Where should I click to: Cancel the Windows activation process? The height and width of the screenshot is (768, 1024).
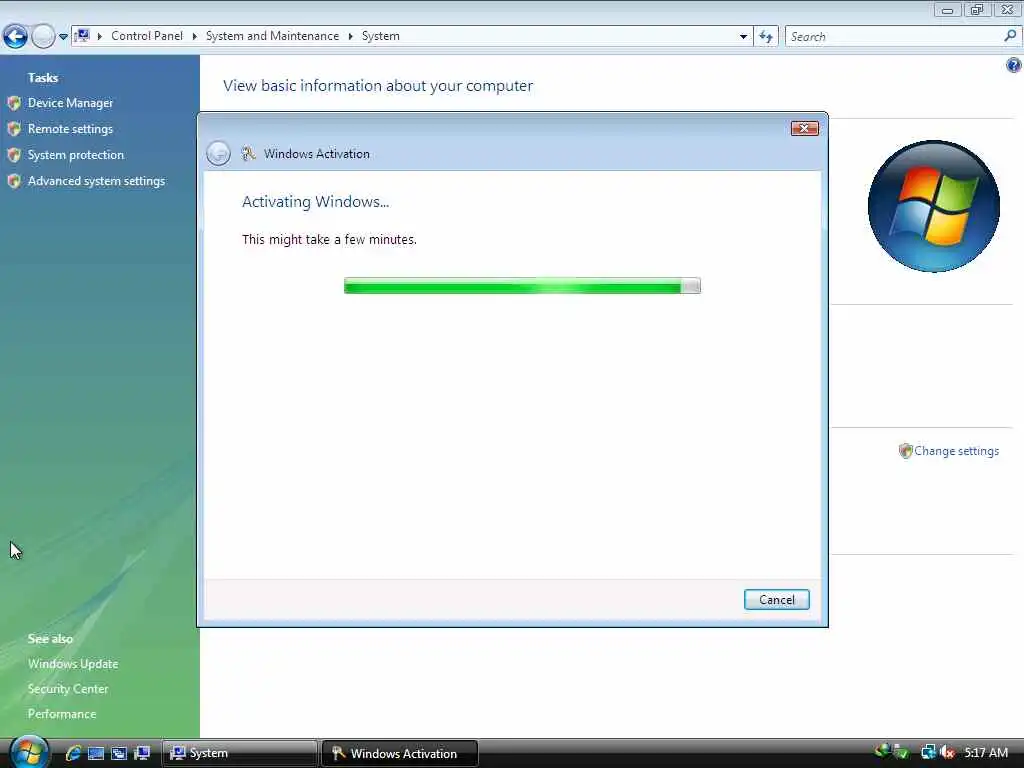point(776,600)
